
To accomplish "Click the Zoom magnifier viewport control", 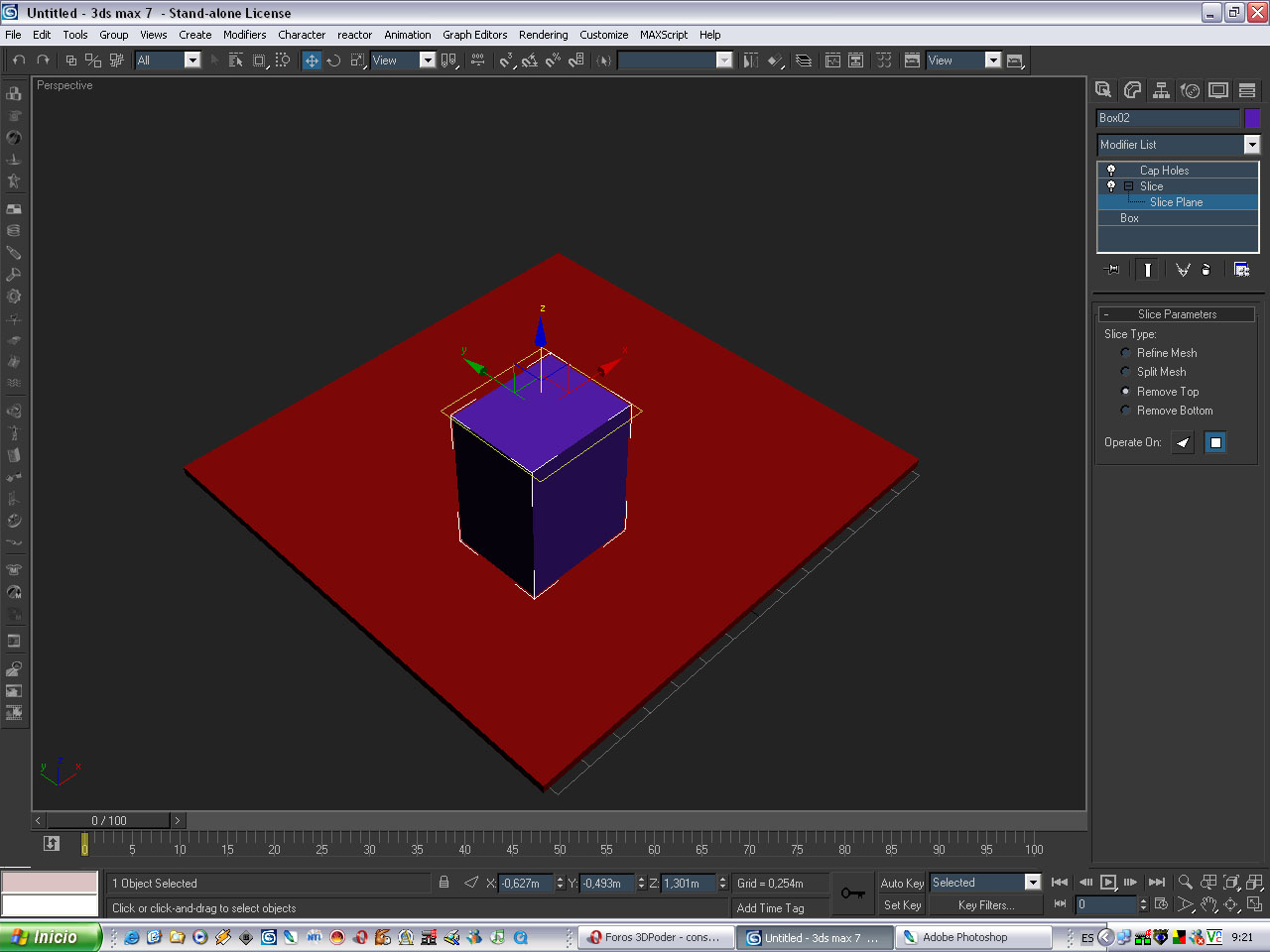I will coord(1186,882).
